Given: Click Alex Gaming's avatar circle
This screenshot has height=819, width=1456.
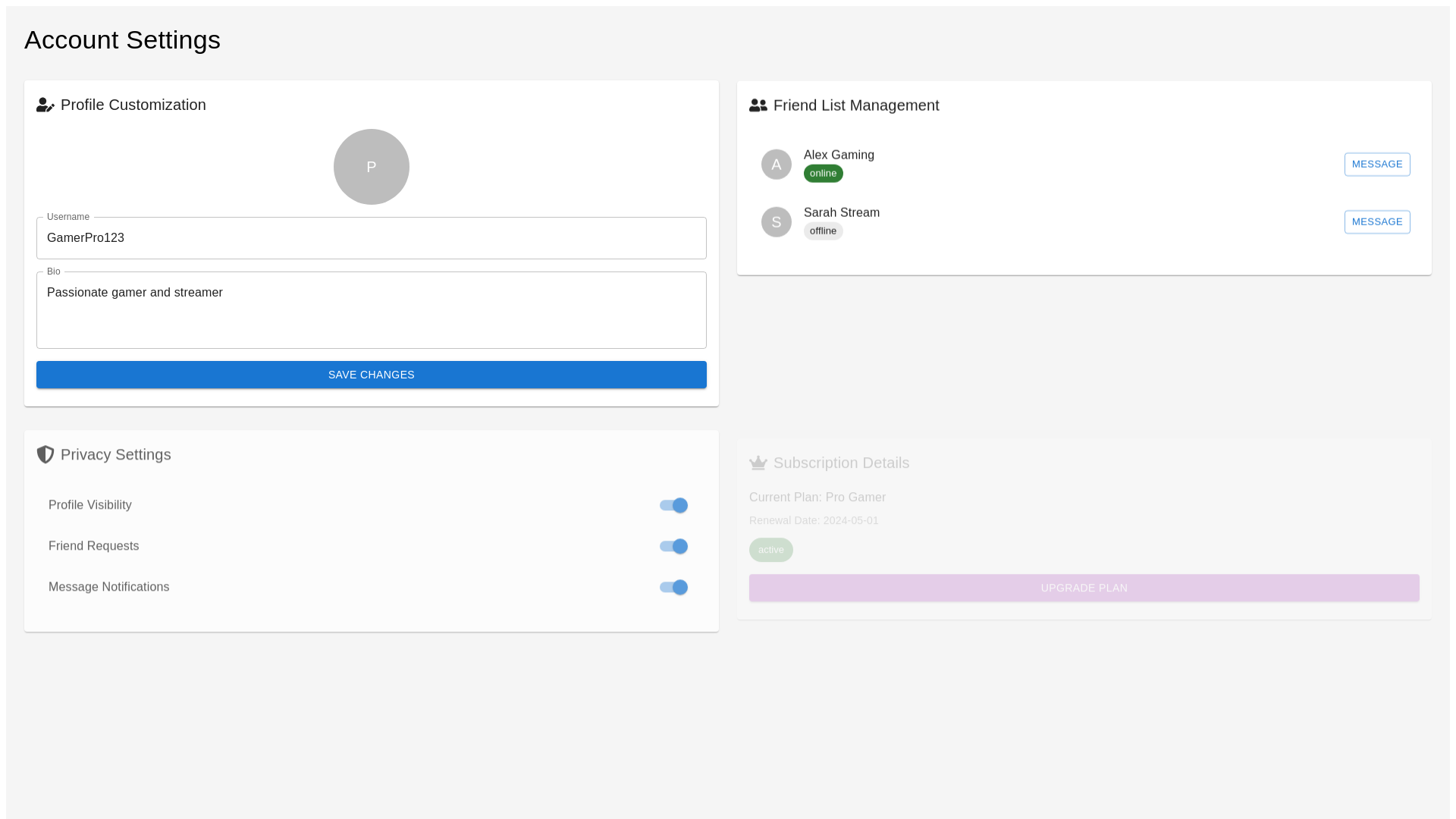Looking at the screenshot, I should tap(776, 164).
